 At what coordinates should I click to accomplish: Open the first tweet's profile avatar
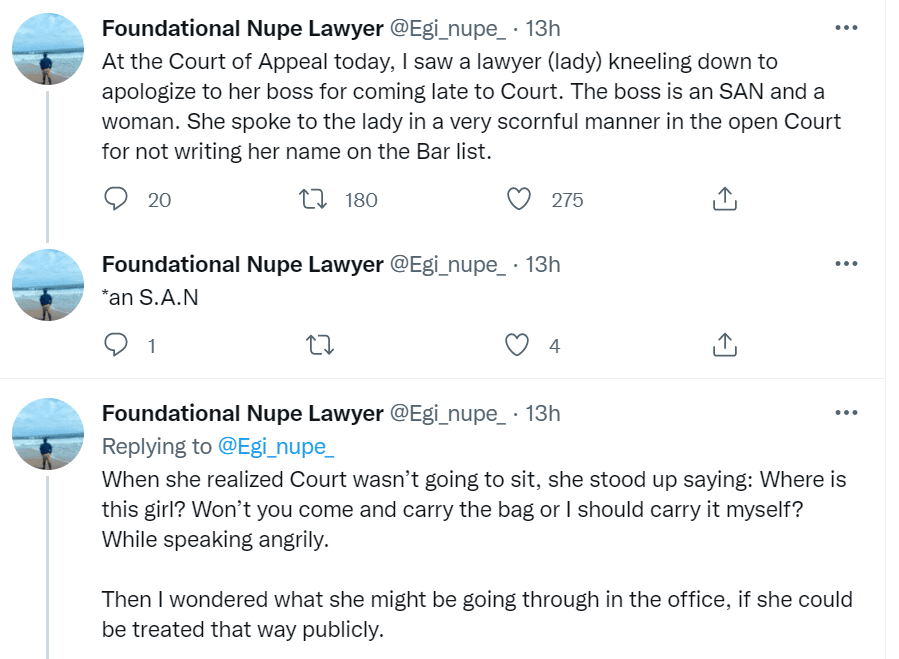pyautogui.click(x=48, y=51)
